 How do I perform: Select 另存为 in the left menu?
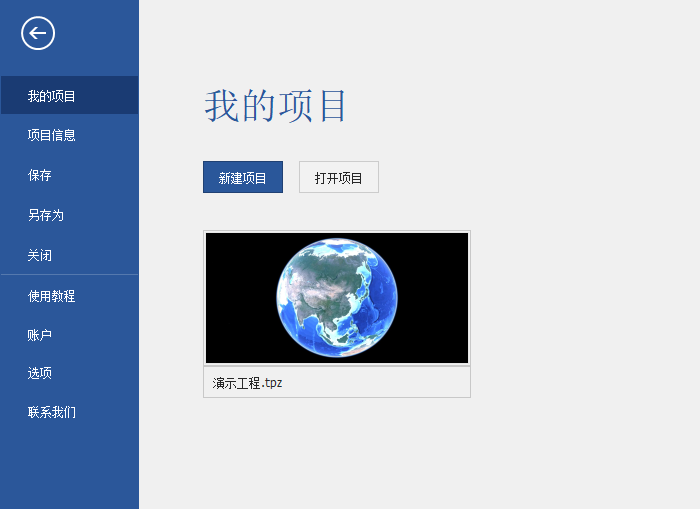(x=46, y=215)
